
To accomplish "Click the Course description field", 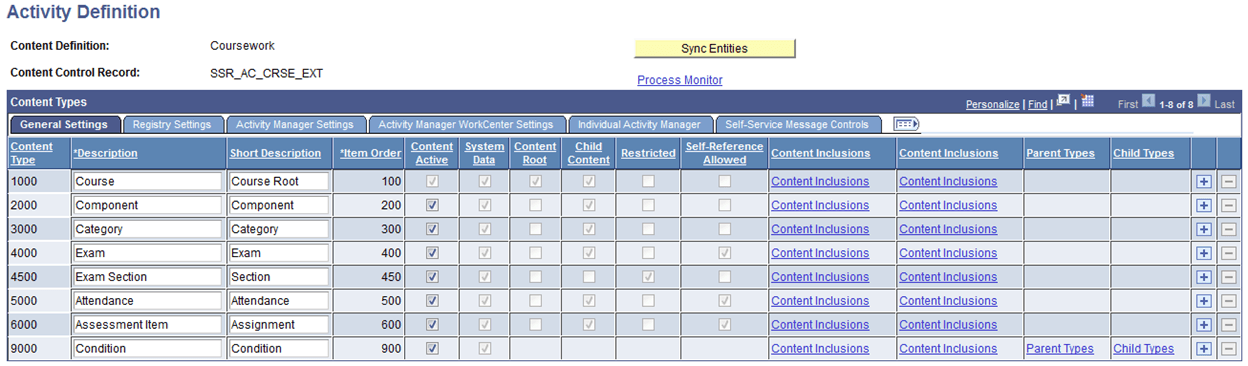I will point(147,181).
